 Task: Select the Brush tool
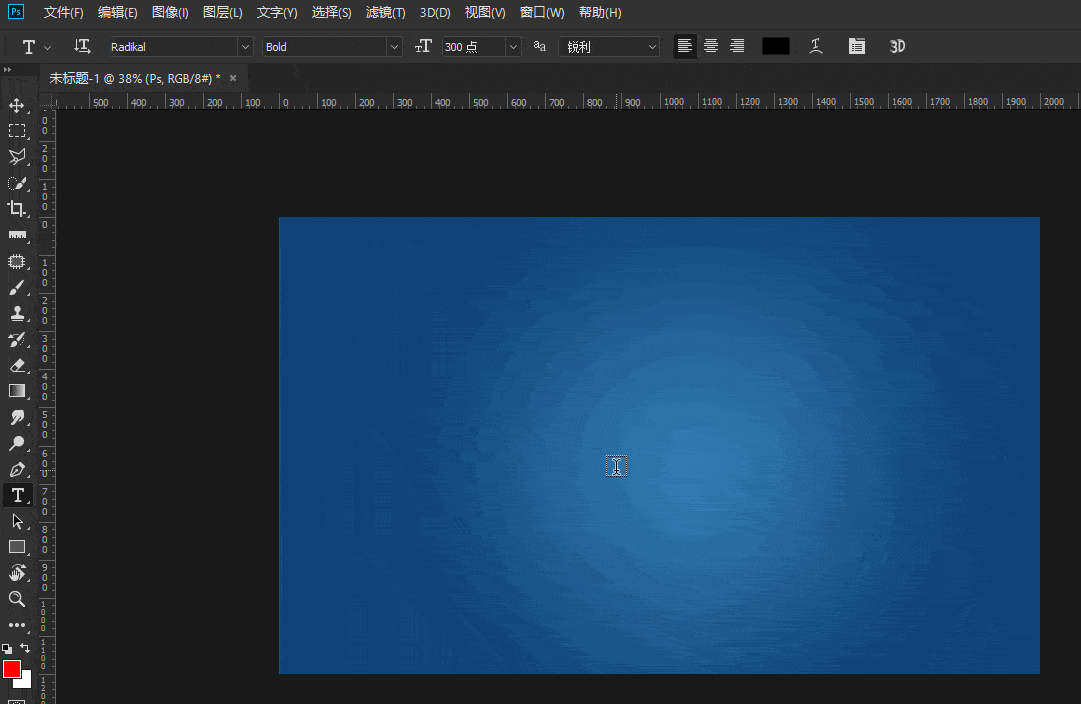17,288
